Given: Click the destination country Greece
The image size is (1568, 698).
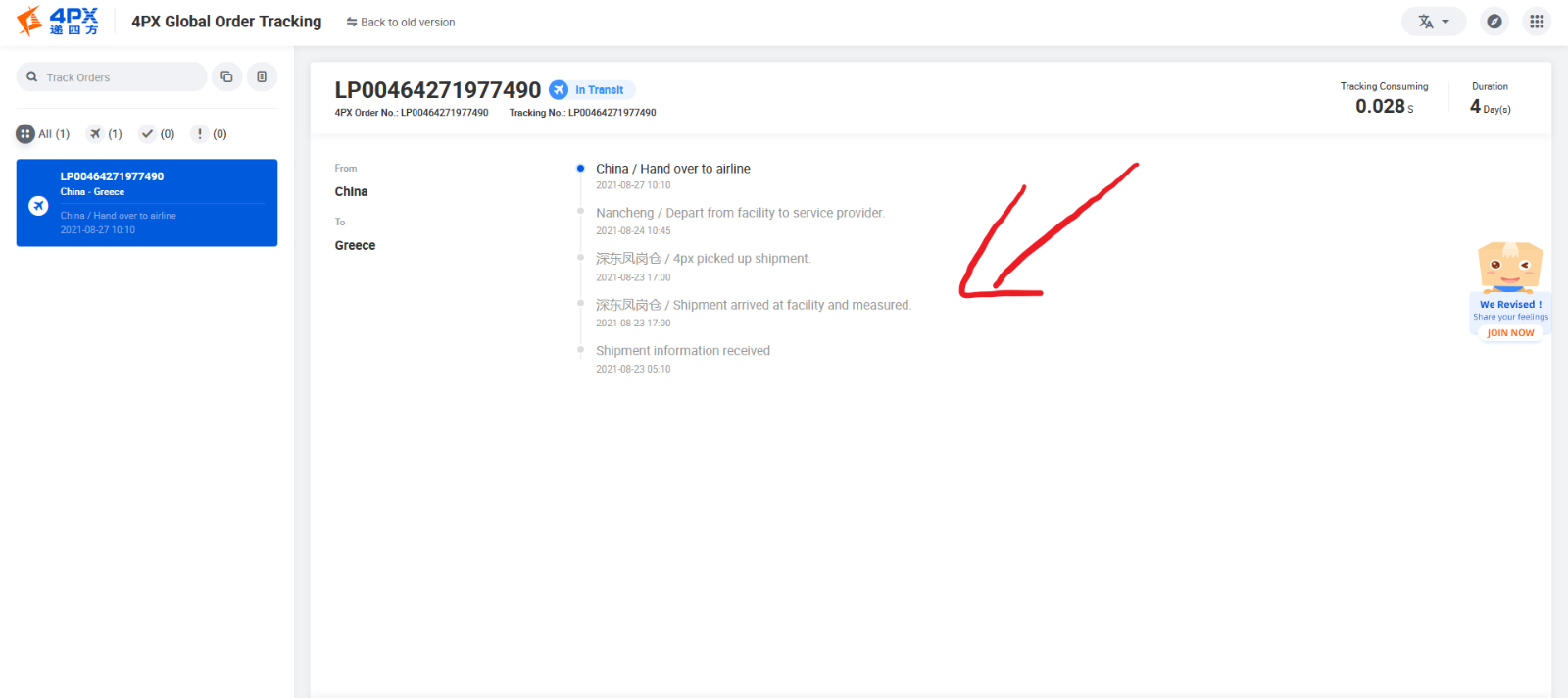Looking at the screenshot, I should pyautogui.click(x=355, y=246).
